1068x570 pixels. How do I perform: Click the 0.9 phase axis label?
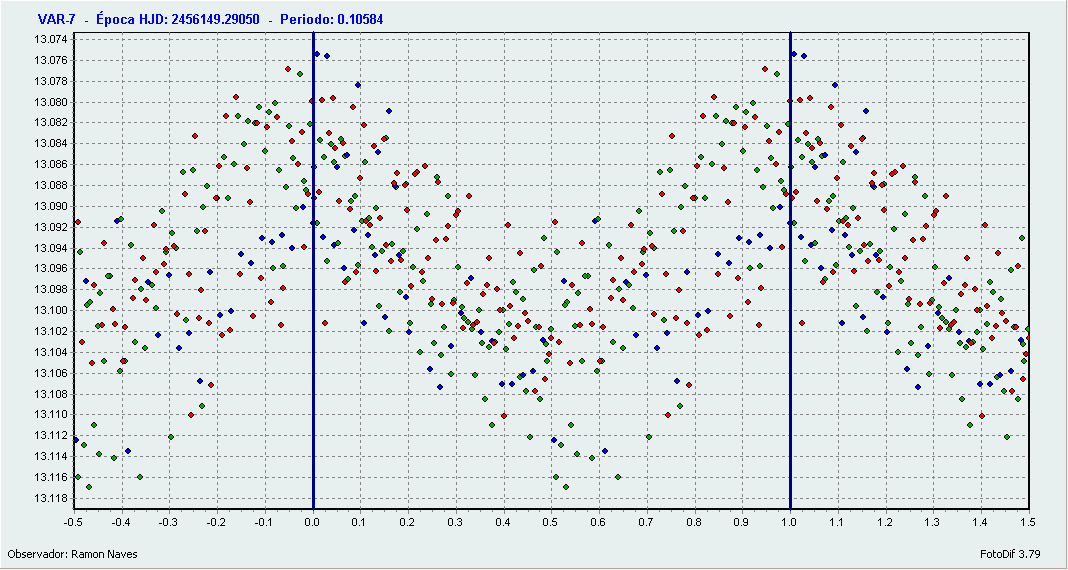pos(742,522)
